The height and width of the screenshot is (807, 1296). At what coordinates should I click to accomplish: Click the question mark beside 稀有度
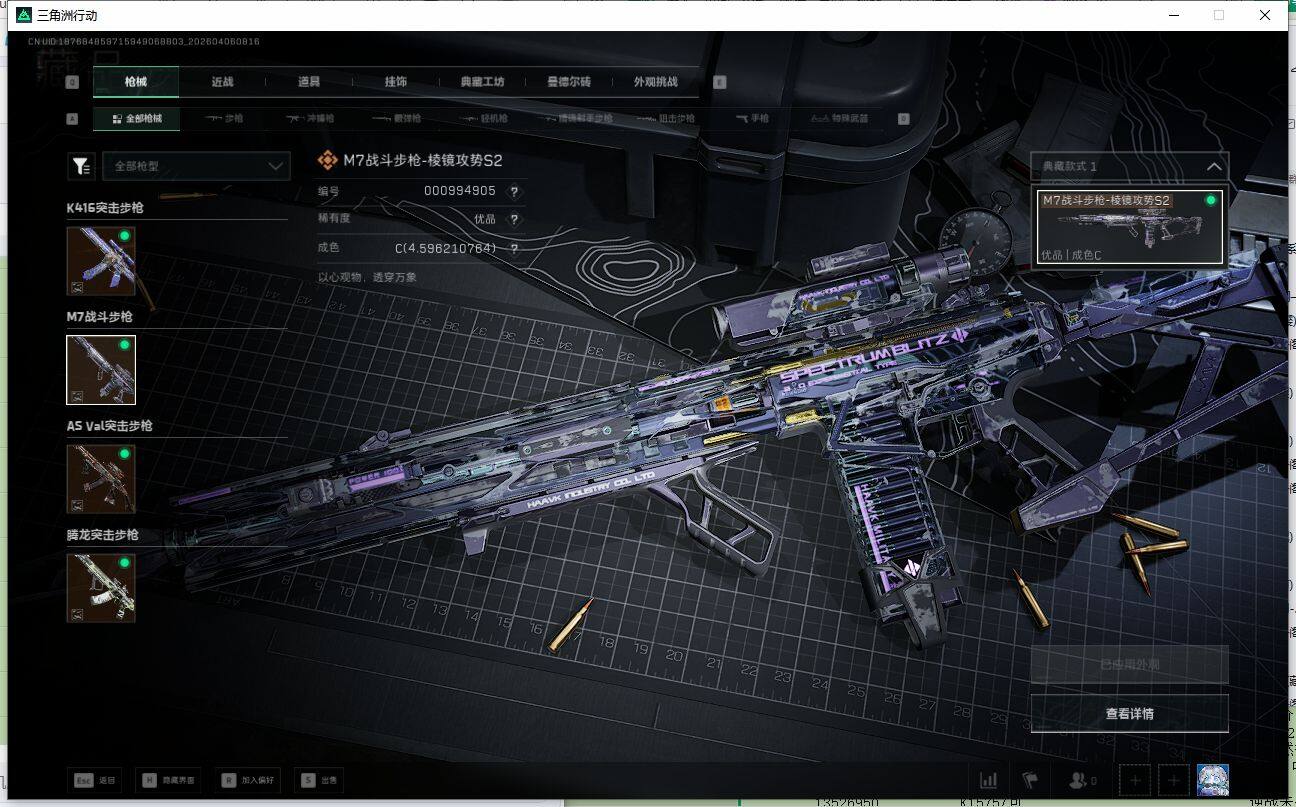click(x=514, y=219)
